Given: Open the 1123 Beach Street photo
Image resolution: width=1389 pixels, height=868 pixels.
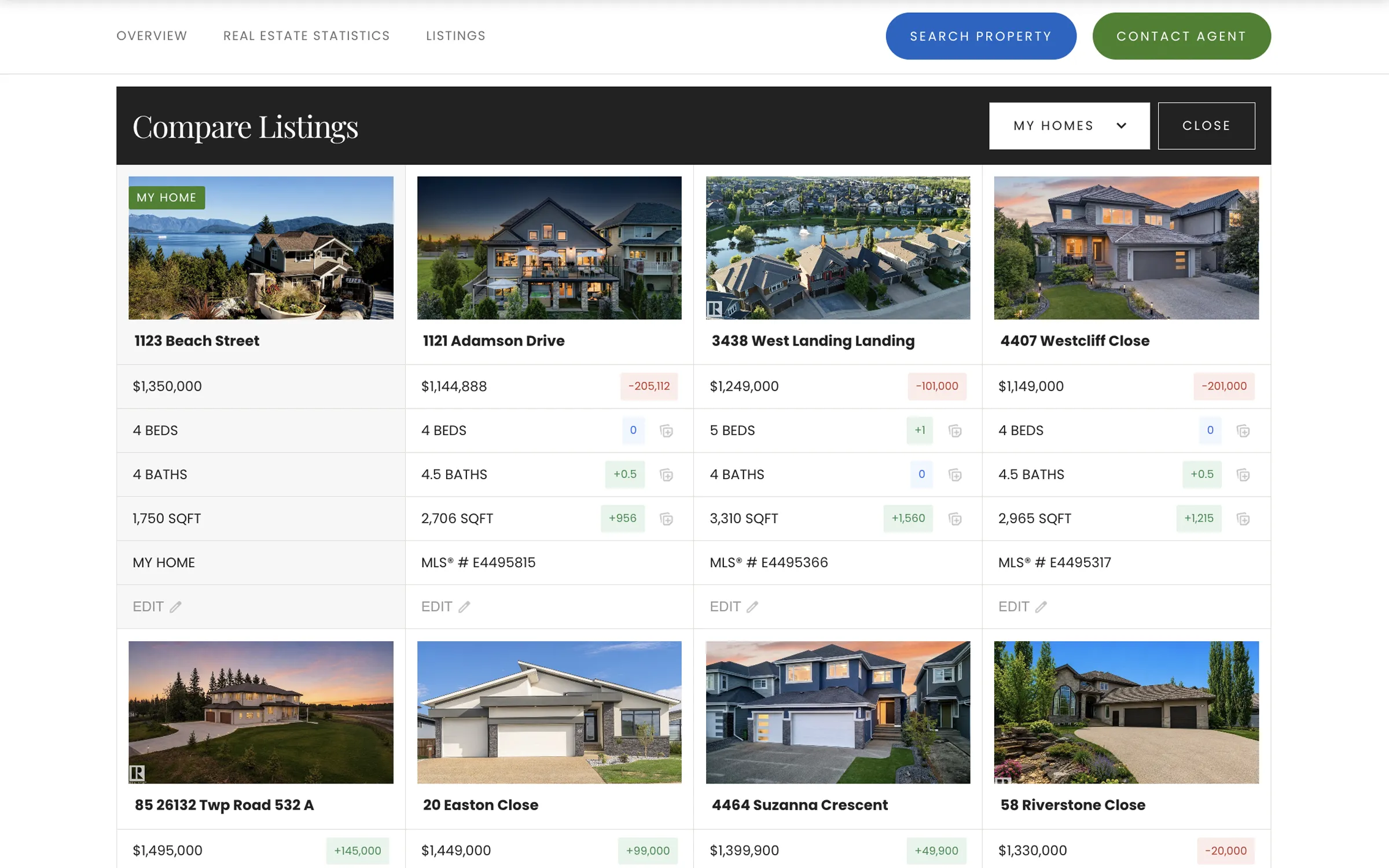Looking at the screenshot, I should tap(261, 248).
